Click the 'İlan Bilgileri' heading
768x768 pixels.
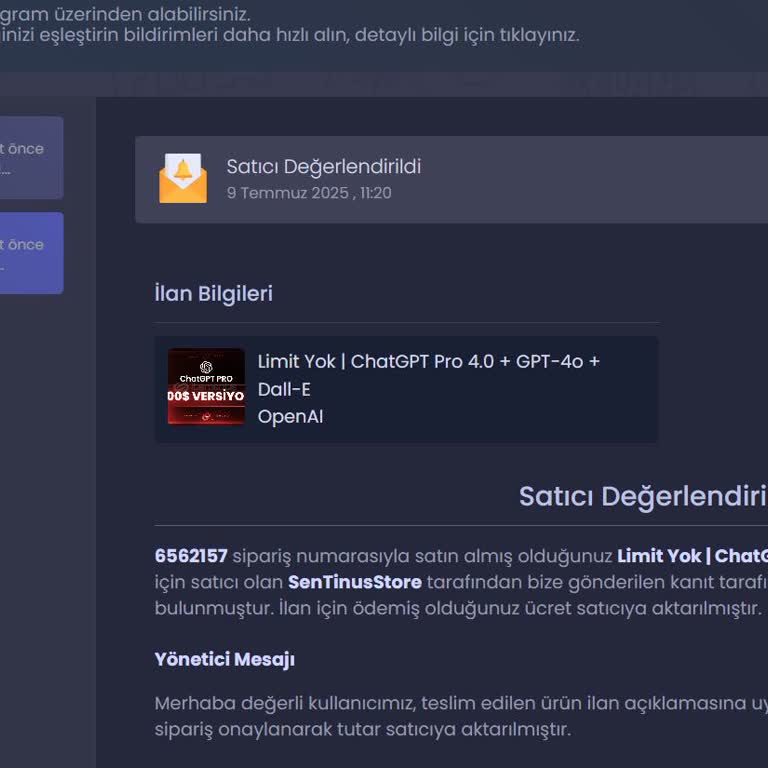[x=214, y=294]
